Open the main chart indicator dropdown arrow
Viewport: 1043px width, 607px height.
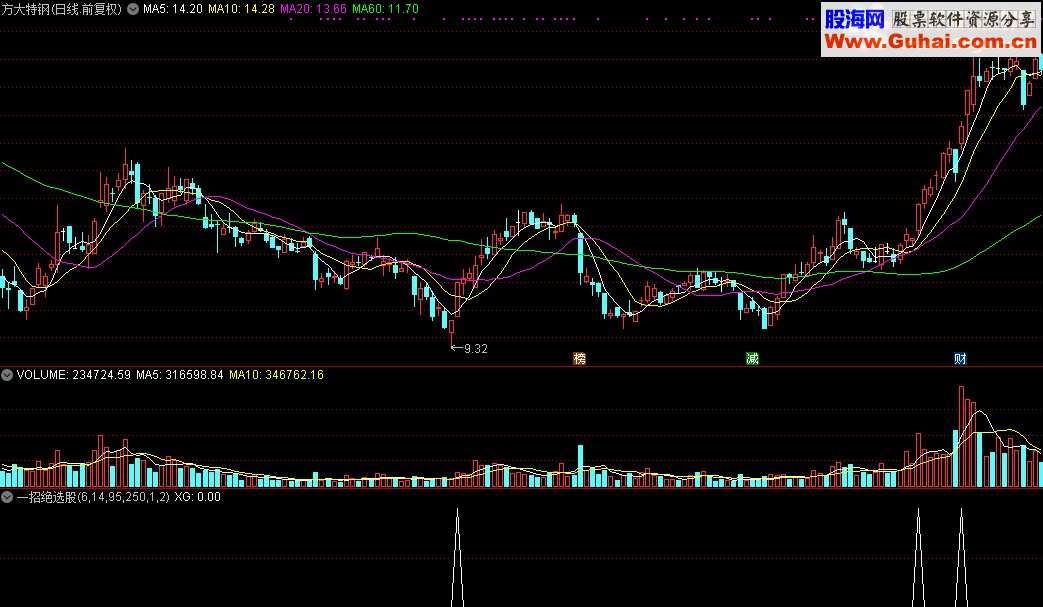[x=133, y=9]
